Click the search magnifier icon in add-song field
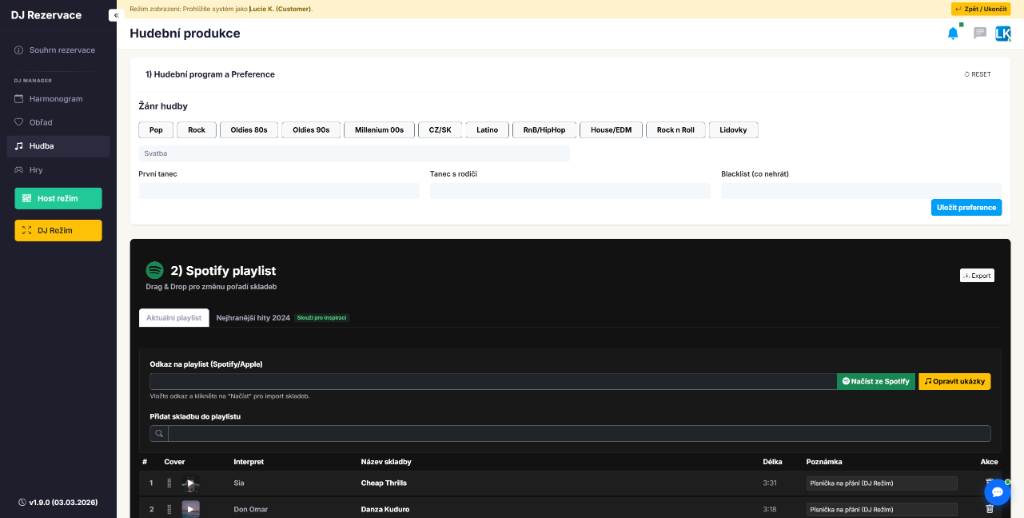 tap(159, 434)
